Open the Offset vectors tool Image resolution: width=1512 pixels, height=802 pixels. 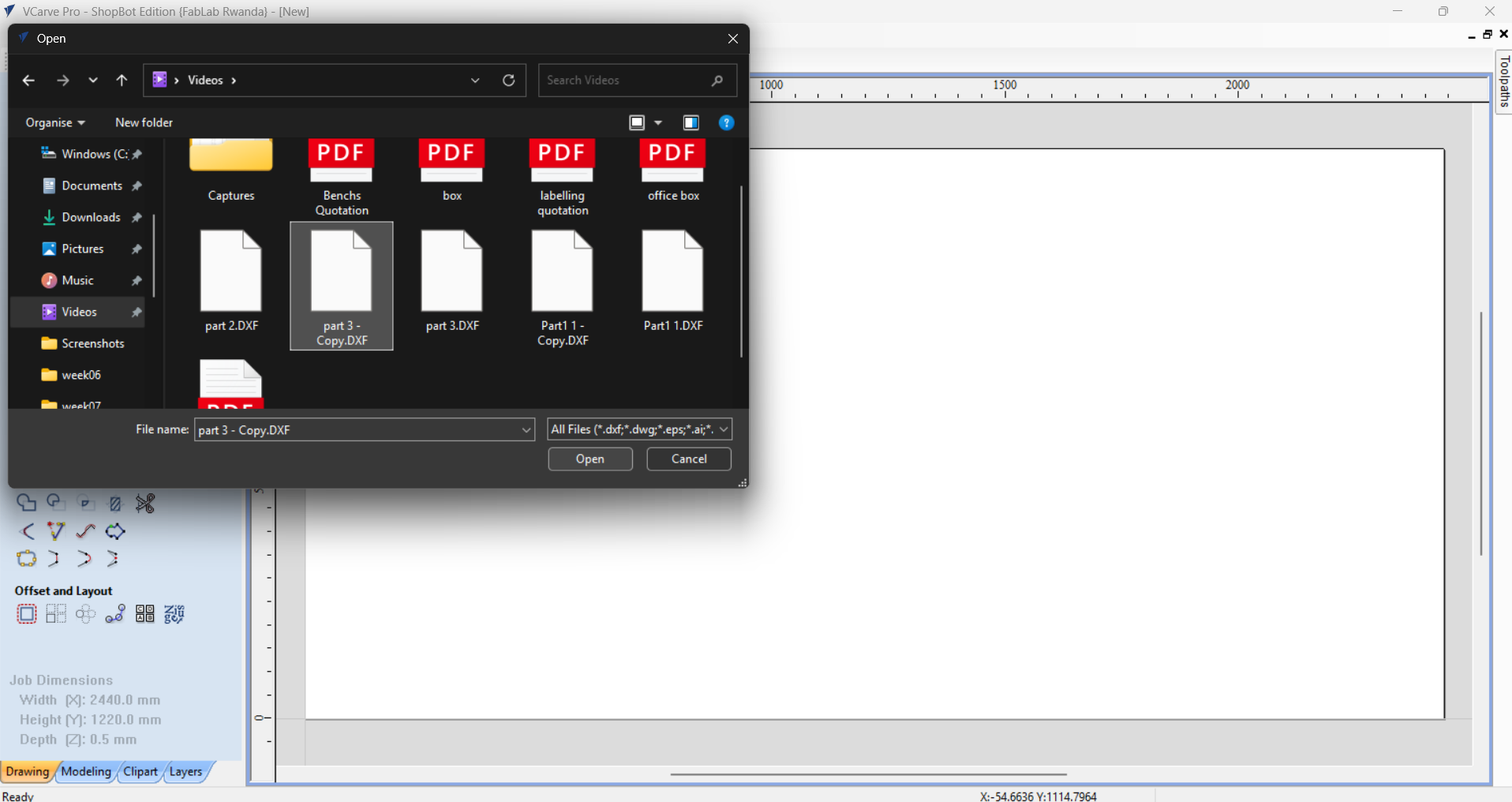click(x=26, y=614)
